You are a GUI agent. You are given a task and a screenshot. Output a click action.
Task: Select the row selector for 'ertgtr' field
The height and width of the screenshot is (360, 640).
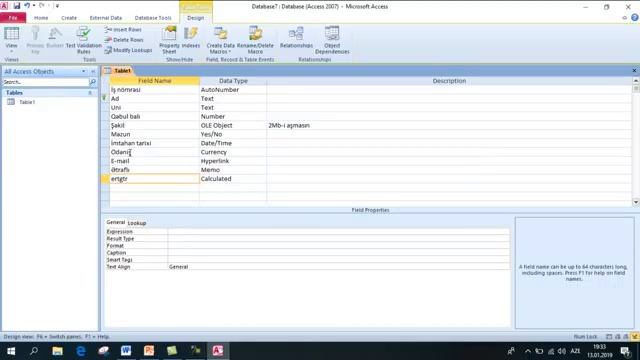pos(105,179)
